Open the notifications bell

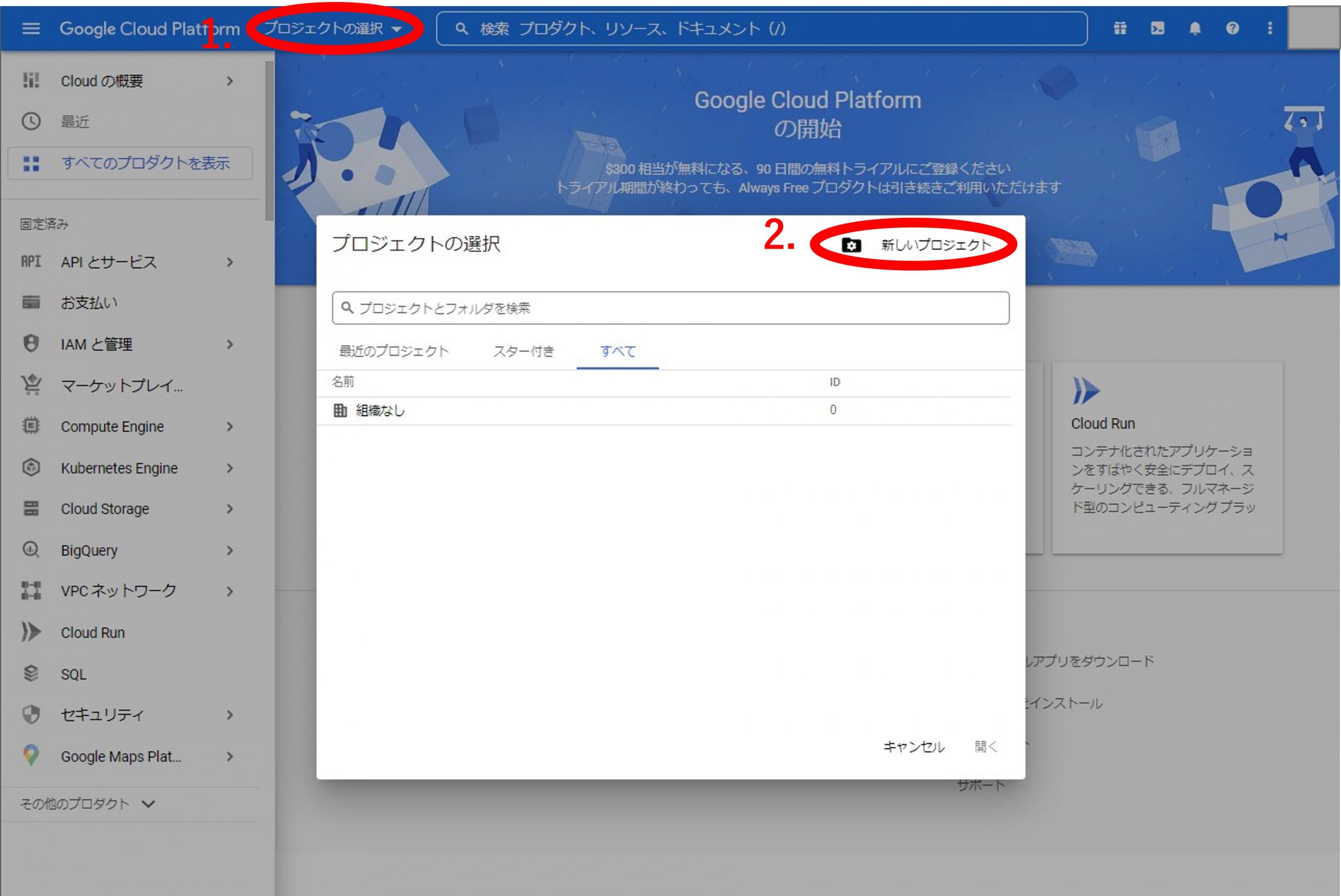tap(1195, 28)
